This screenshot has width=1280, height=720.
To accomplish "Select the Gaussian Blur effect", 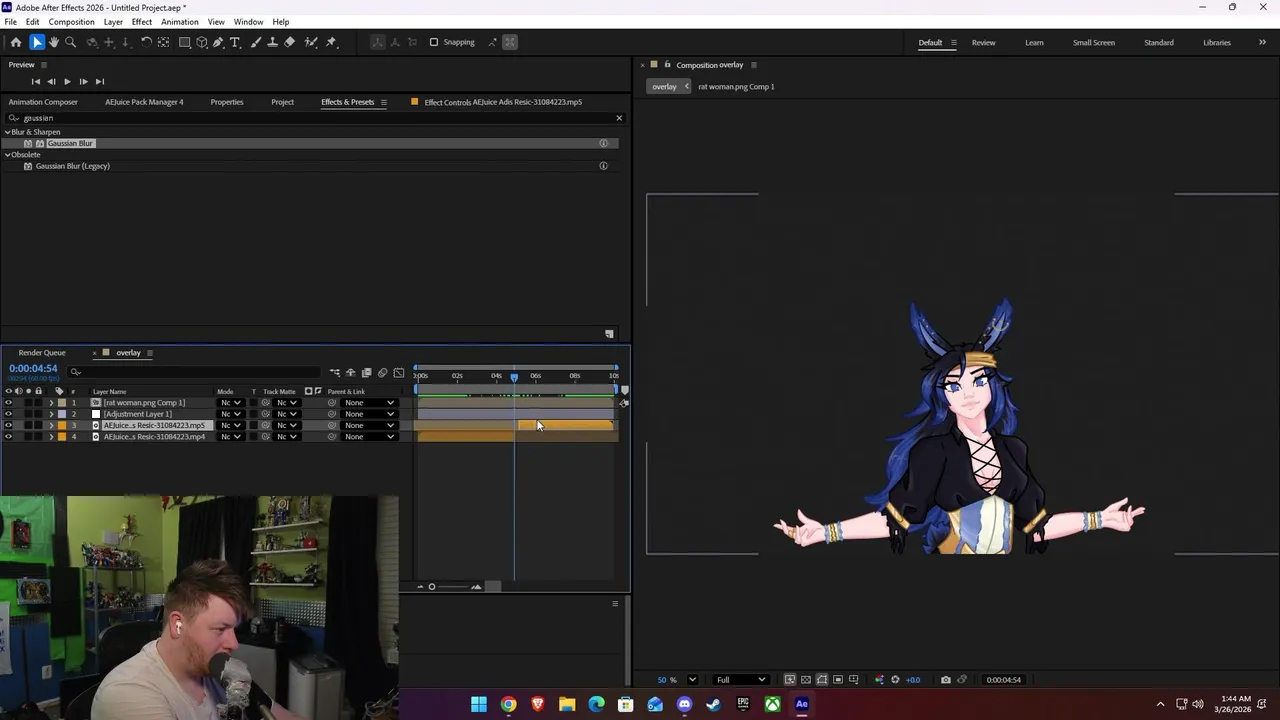I will [69, 143].
